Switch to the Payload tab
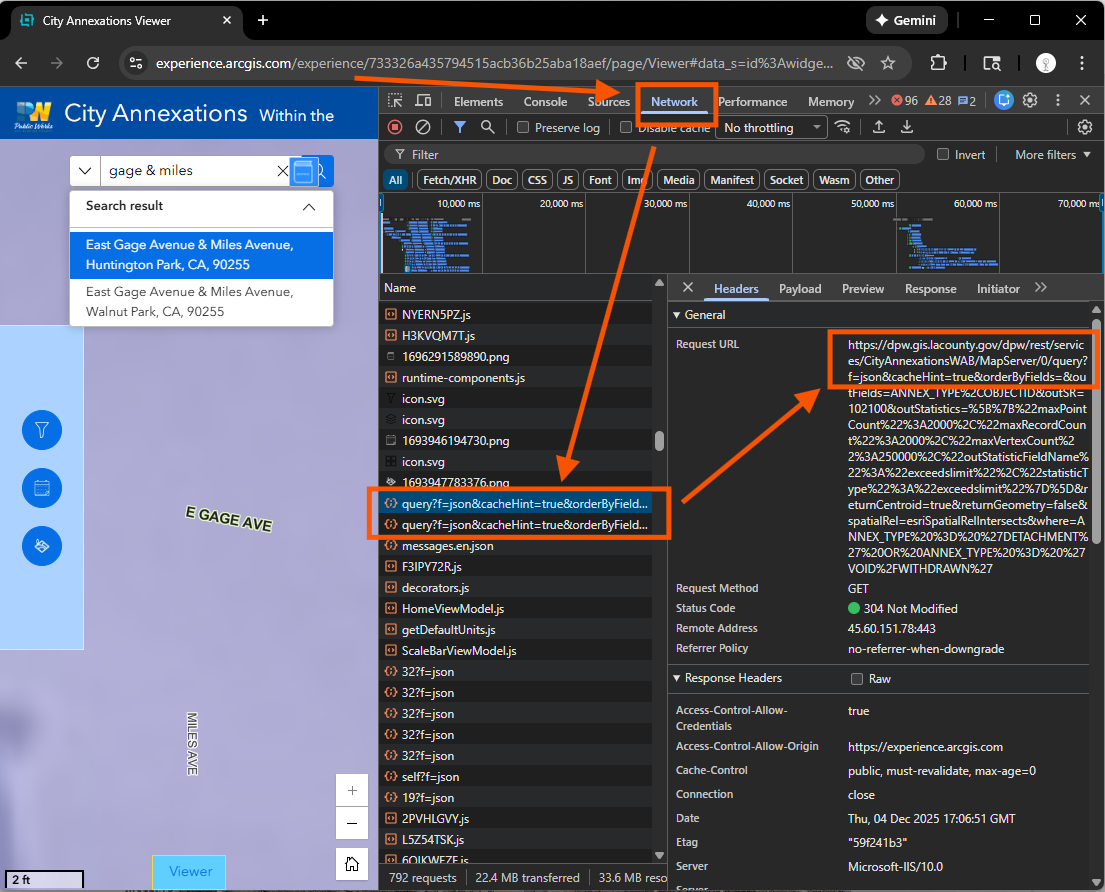The image size is (1105, 892). coord(800,289)
